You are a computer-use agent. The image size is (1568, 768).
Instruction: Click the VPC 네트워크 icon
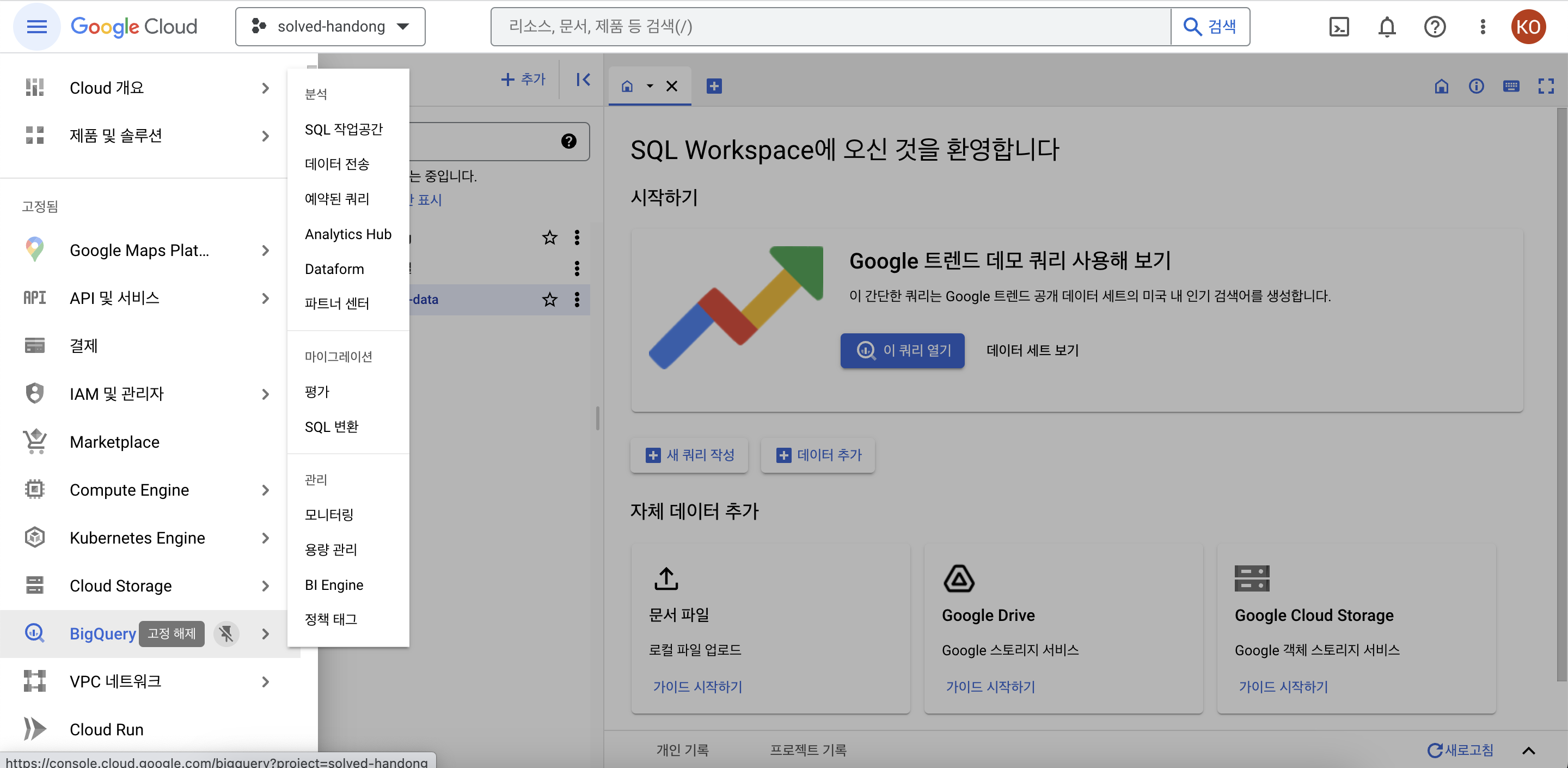click(35, 681)
